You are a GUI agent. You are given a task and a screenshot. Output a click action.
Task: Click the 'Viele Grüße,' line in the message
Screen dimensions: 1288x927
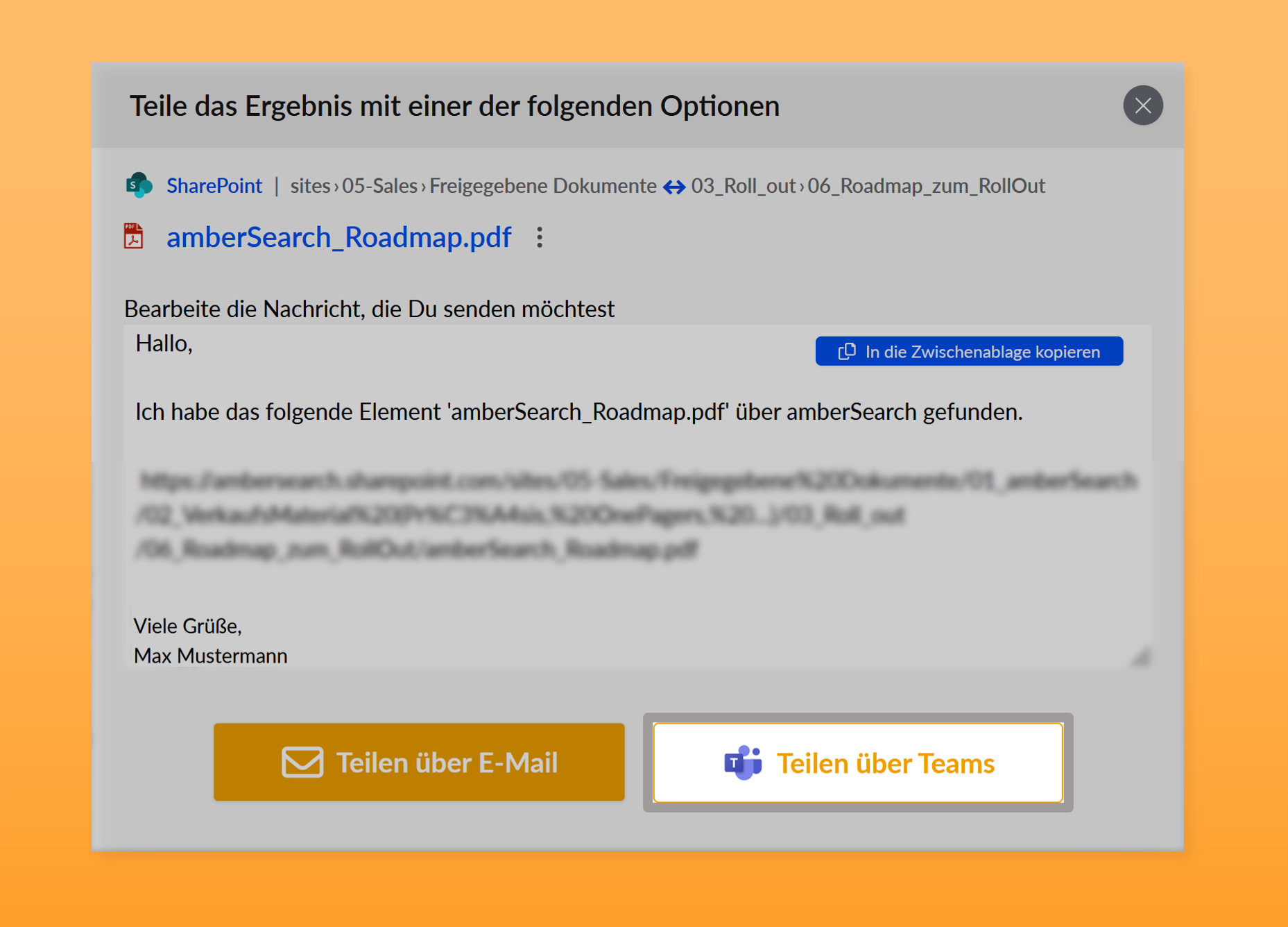click(x=187, y=626)
